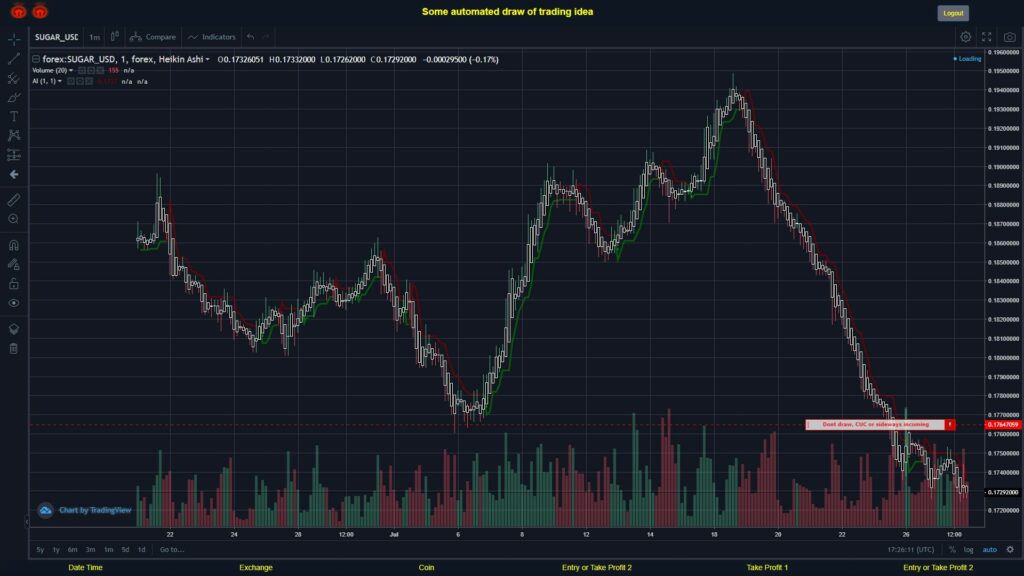Click the Coin column header

pos(426,568)
